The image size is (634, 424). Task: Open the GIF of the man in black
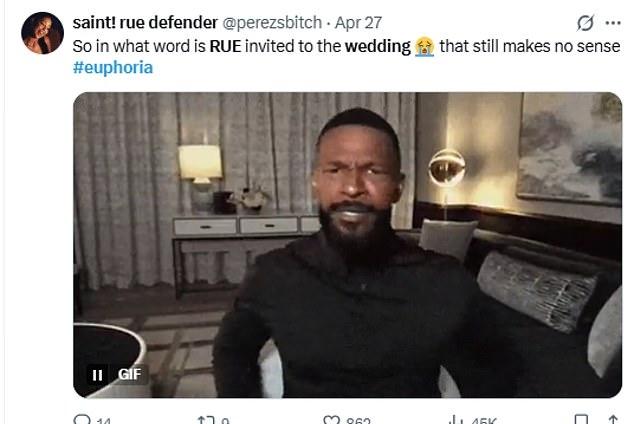tap(347, 245)
